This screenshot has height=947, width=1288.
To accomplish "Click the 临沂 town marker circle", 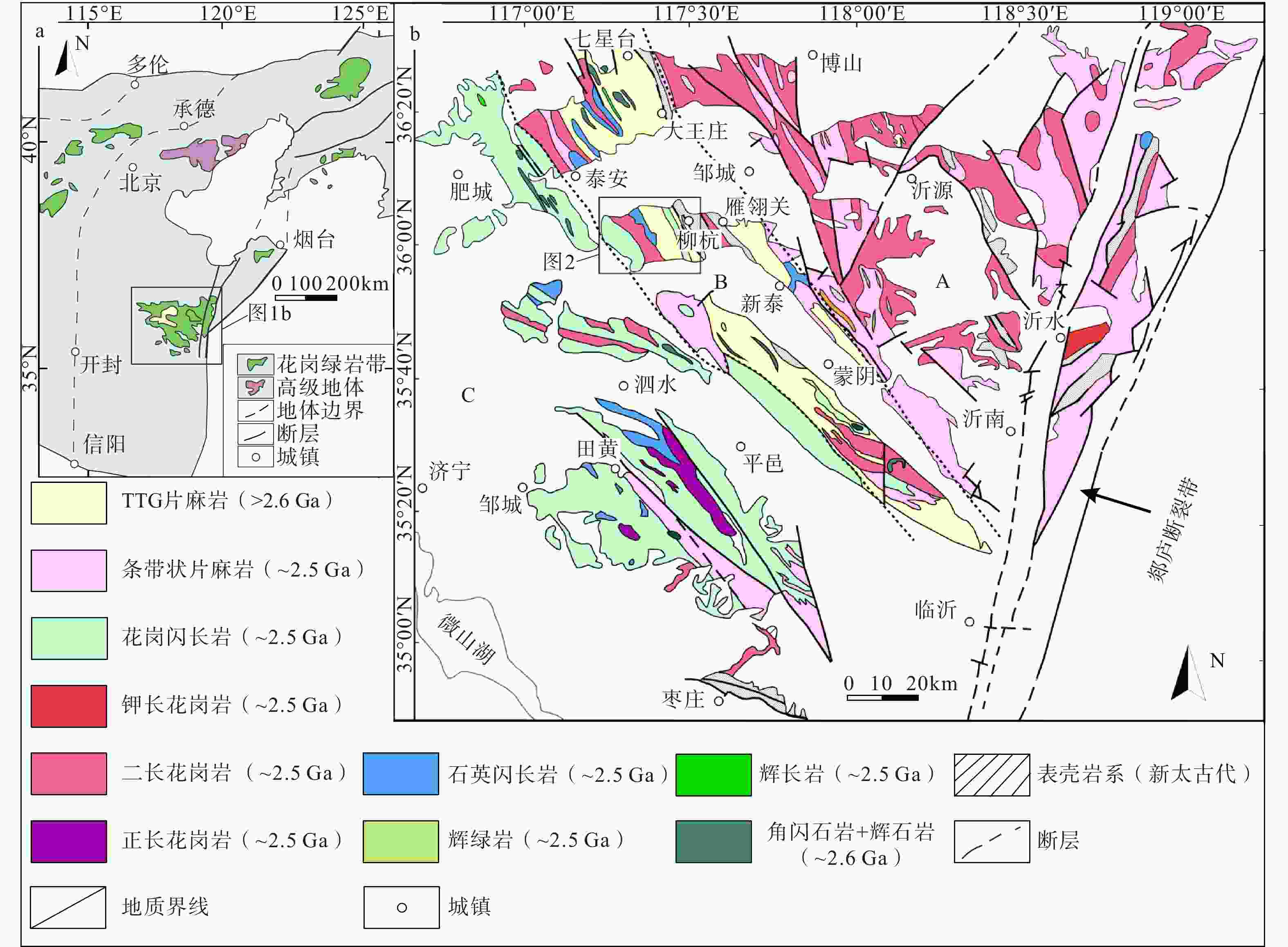I will [969, 622].
